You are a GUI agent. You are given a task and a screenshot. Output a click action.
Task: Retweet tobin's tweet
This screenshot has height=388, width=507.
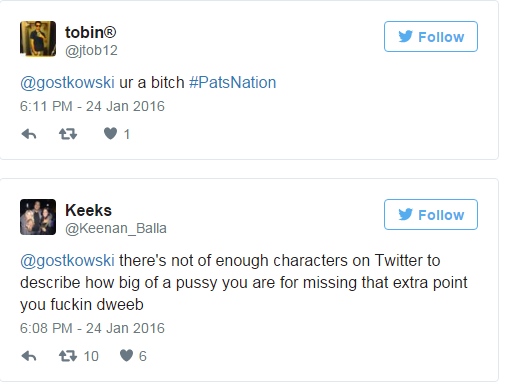[68, 134]
